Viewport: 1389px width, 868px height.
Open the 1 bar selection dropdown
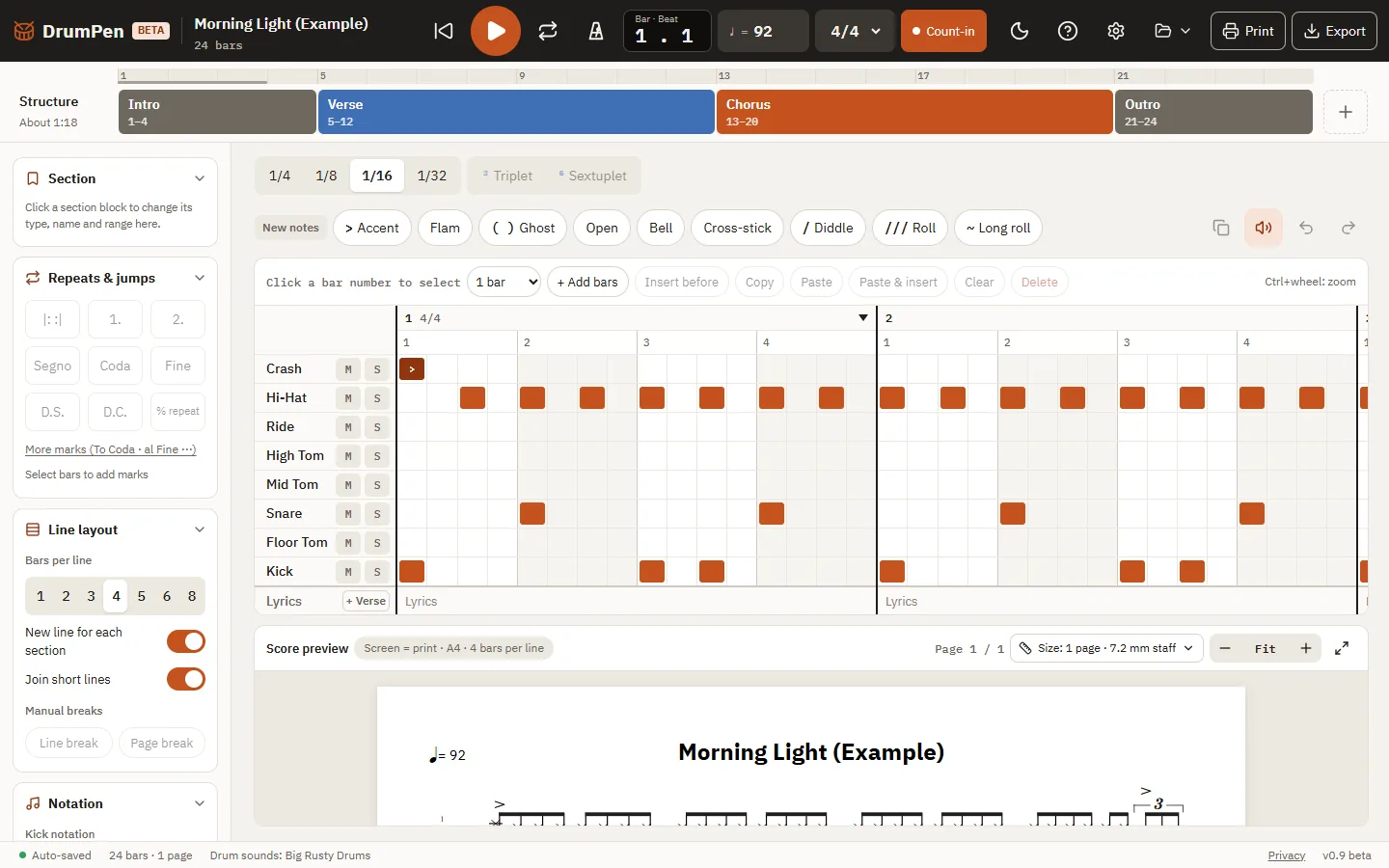pos(504,282)
